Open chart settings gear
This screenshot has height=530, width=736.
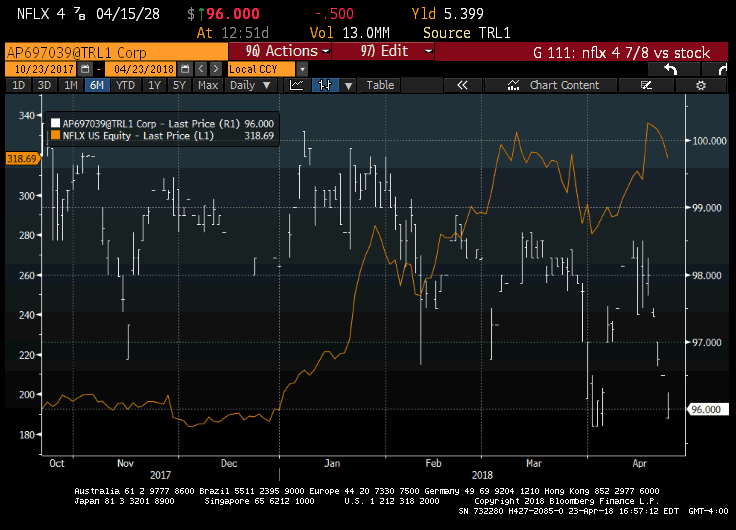(x=700, y=85)
